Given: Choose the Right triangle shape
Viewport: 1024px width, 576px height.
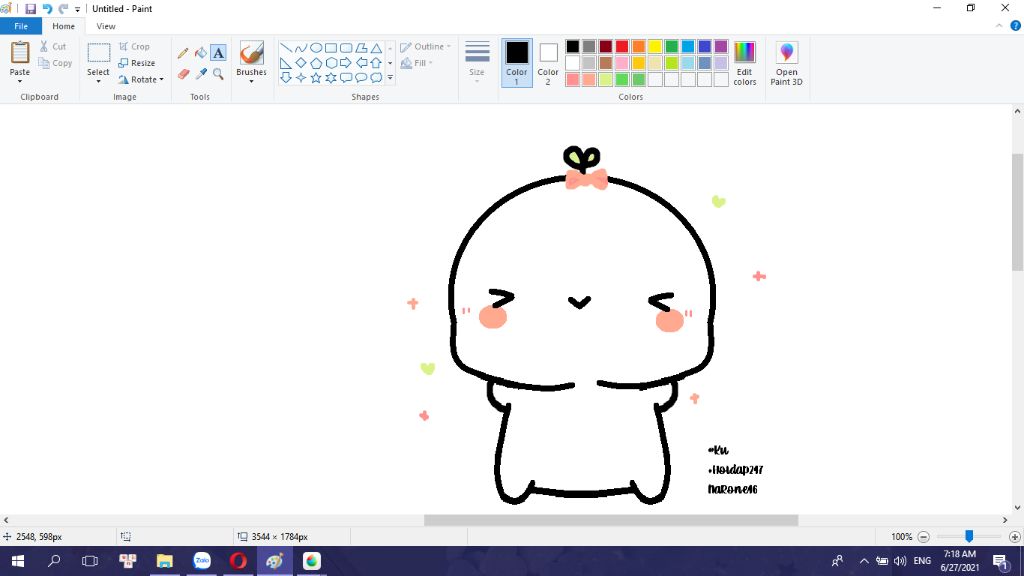Looking at the screenshot, I should click(286, 63).
